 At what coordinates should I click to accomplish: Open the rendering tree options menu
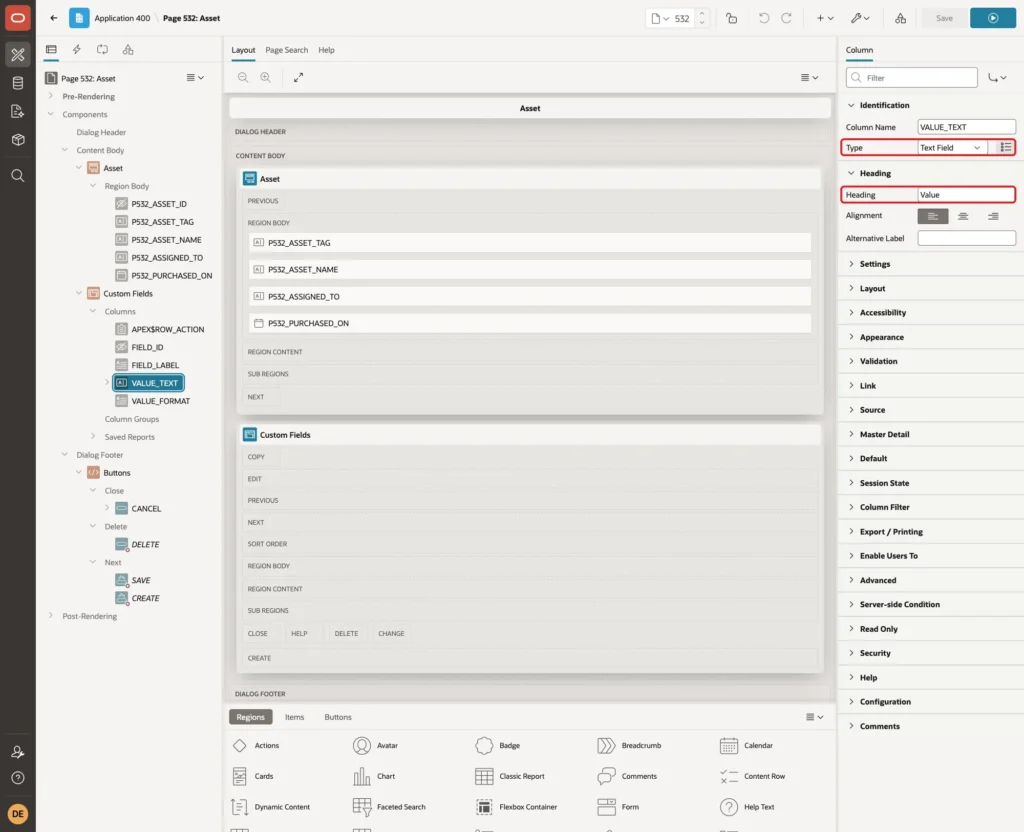pos(195,78)
